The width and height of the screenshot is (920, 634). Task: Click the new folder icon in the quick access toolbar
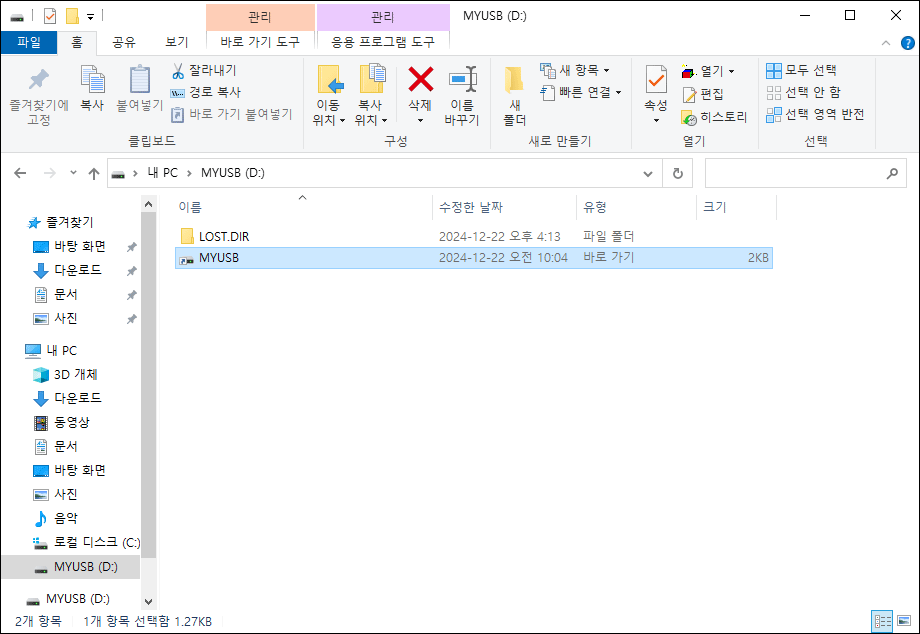[x=72, y=16]
